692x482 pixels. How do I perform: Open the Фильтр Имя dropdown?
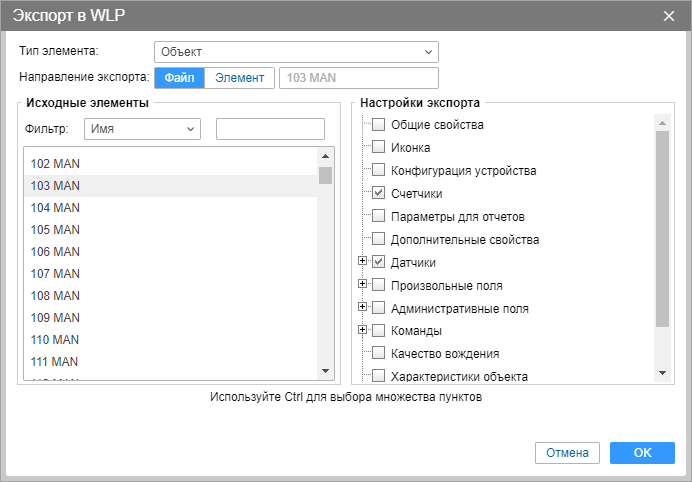coord(142,129)
